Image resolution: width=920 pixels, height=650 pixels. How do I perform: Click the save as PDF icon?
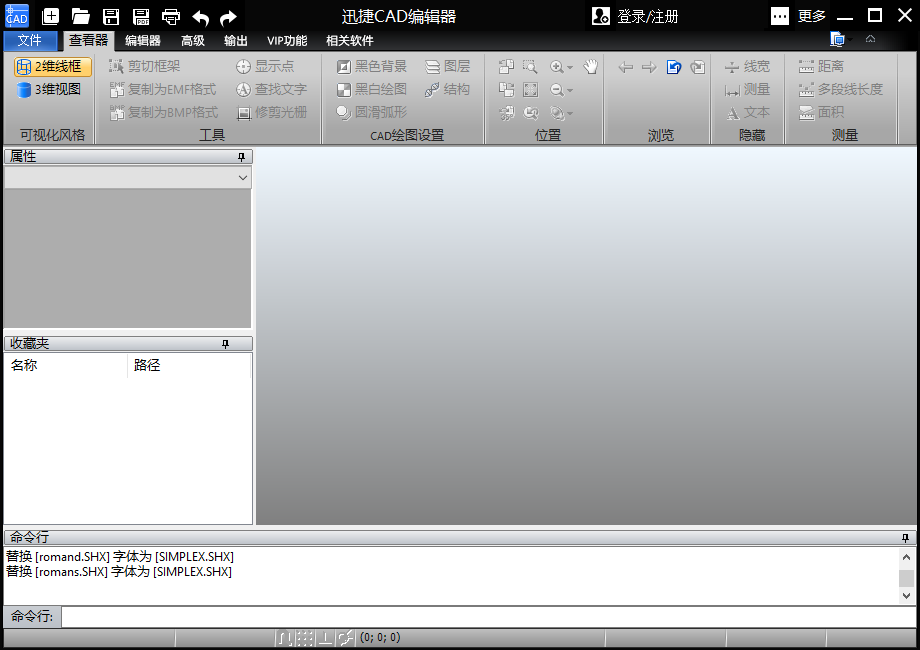click(x=141, y=16)
